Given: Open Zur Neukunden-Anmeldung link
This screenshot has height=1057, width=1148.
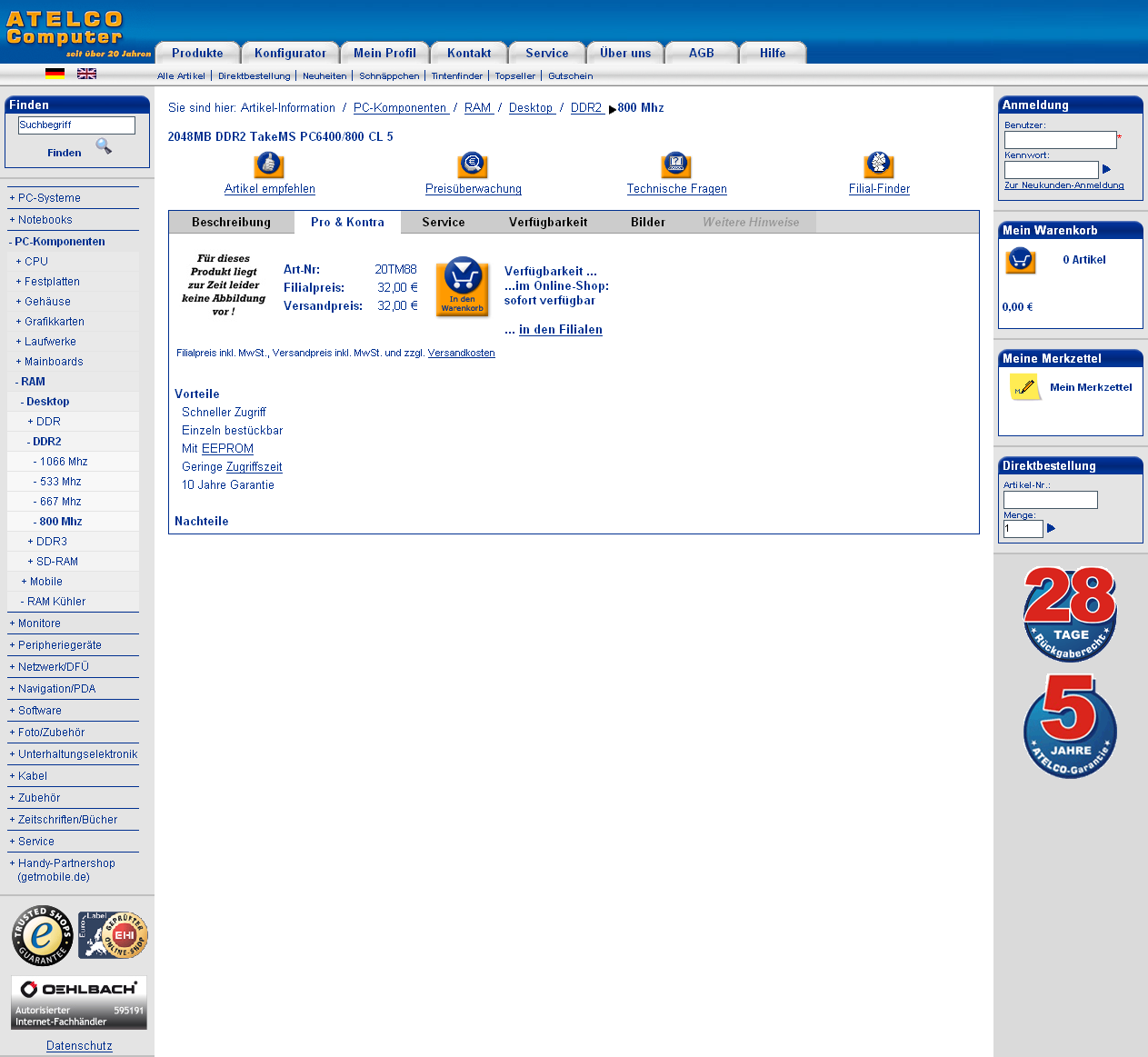Looking at the screenshot, I should pyautogui.click(x=1063, y=185).
